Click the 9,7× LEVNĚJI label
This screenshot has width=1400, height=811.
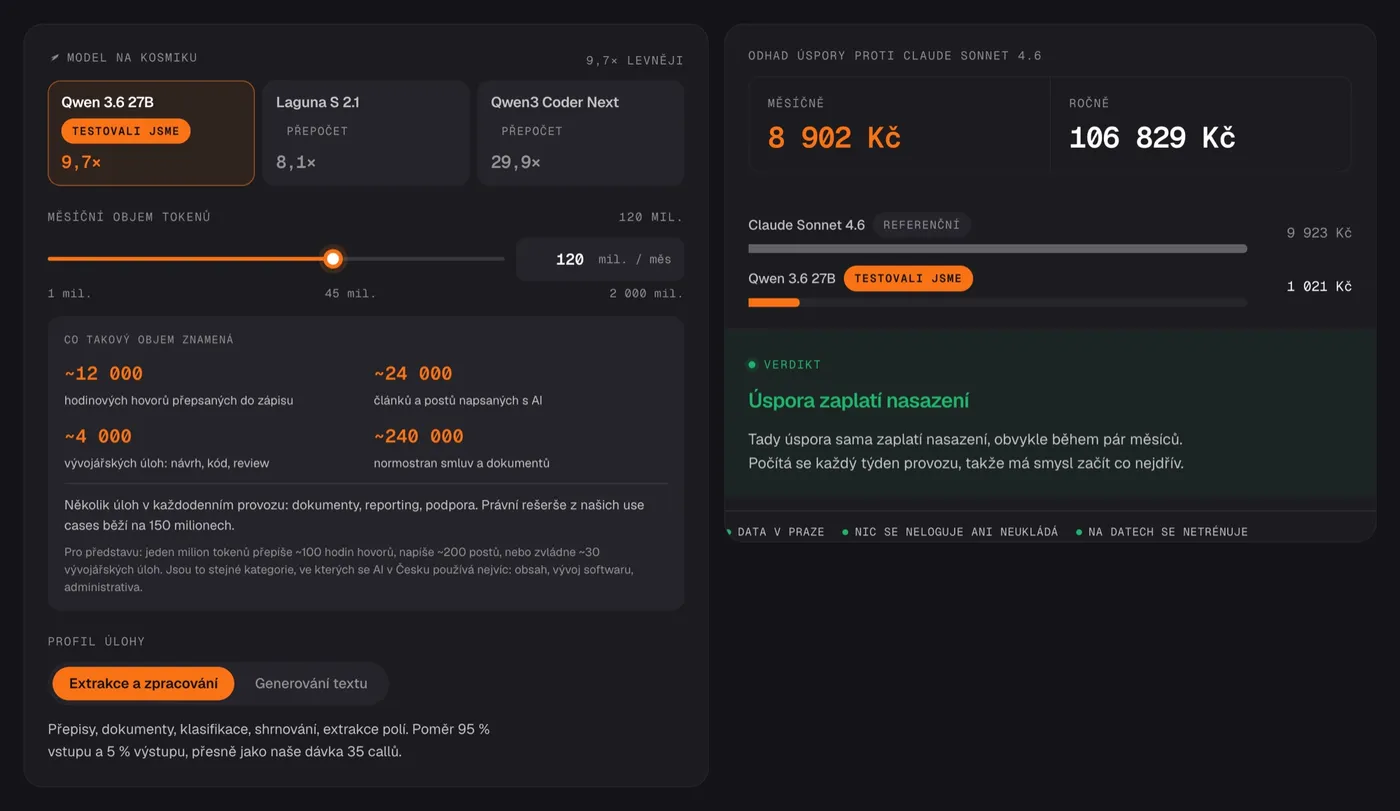tap(635, 61)
